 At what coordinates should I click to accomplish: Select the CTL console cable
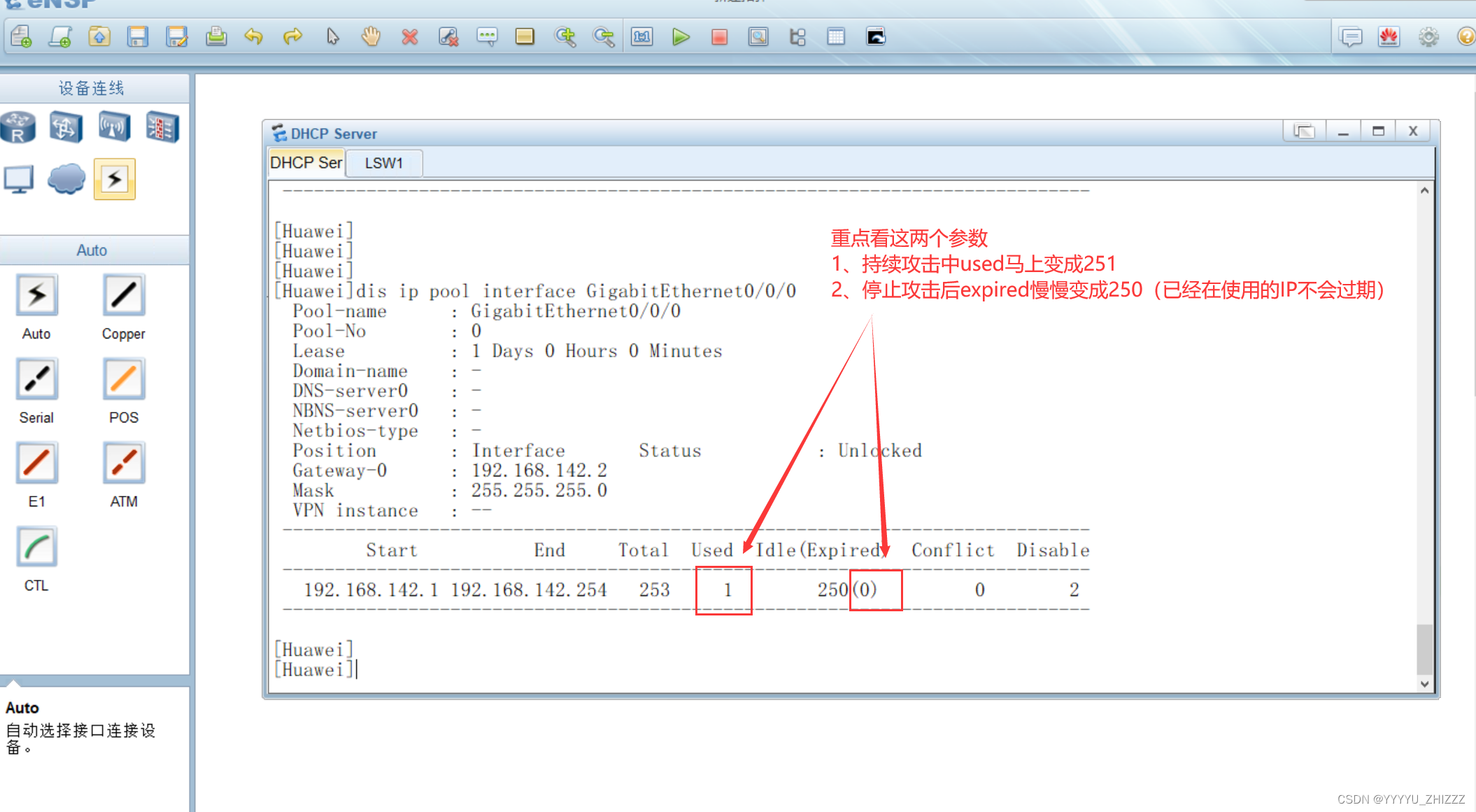(x=36, y=548)
